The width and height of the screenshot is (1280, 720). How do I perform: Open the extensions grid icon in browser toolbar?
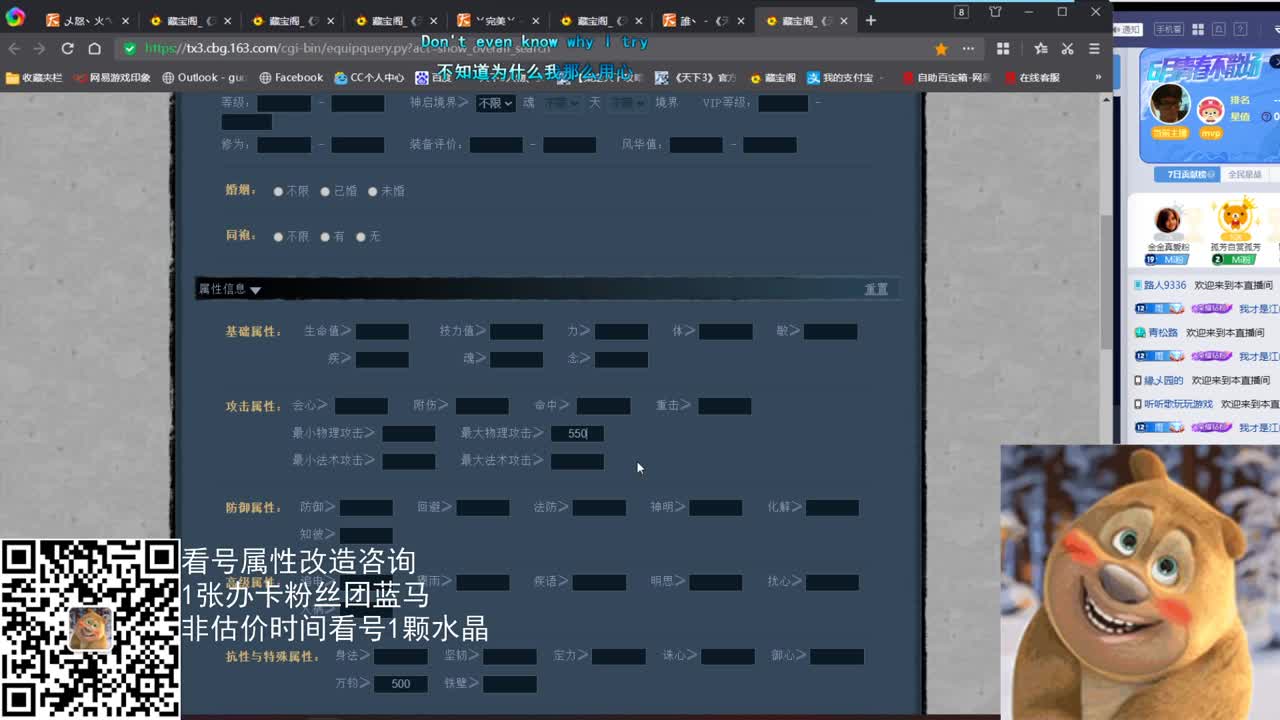[1003, 48]
